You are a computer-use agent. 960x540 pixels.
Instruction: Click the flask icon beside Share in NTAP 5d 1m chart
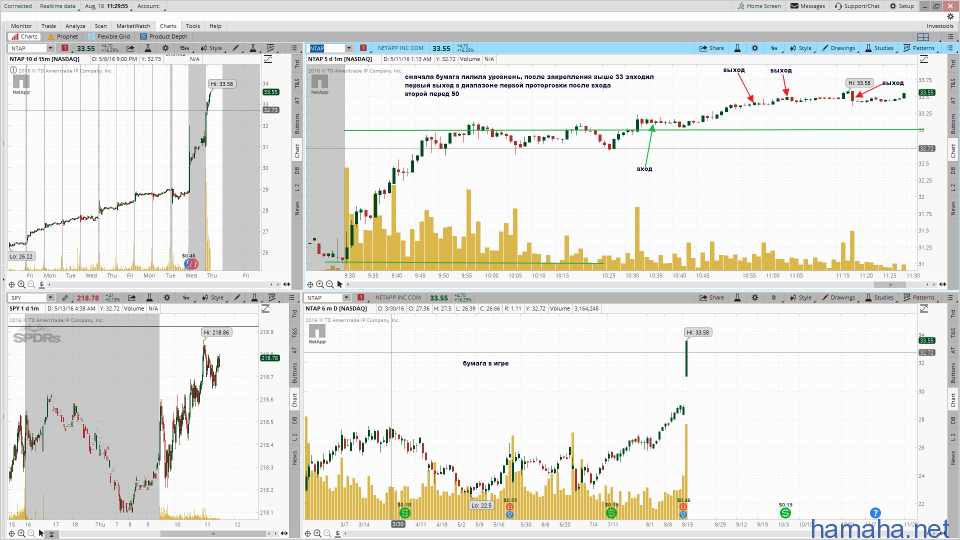738,48
